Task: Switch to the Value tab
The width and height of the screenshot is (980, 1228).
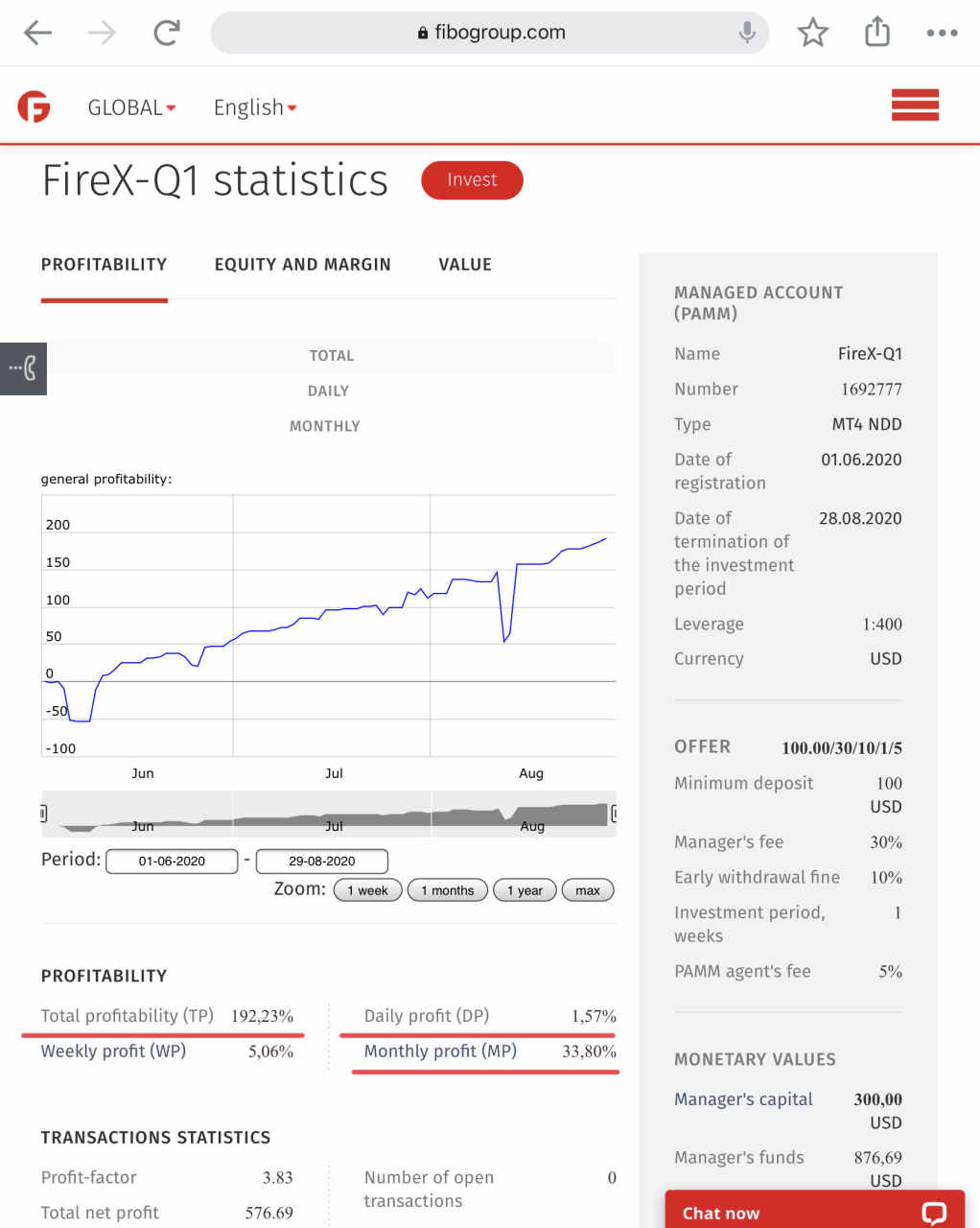Action: pos(465,265)
